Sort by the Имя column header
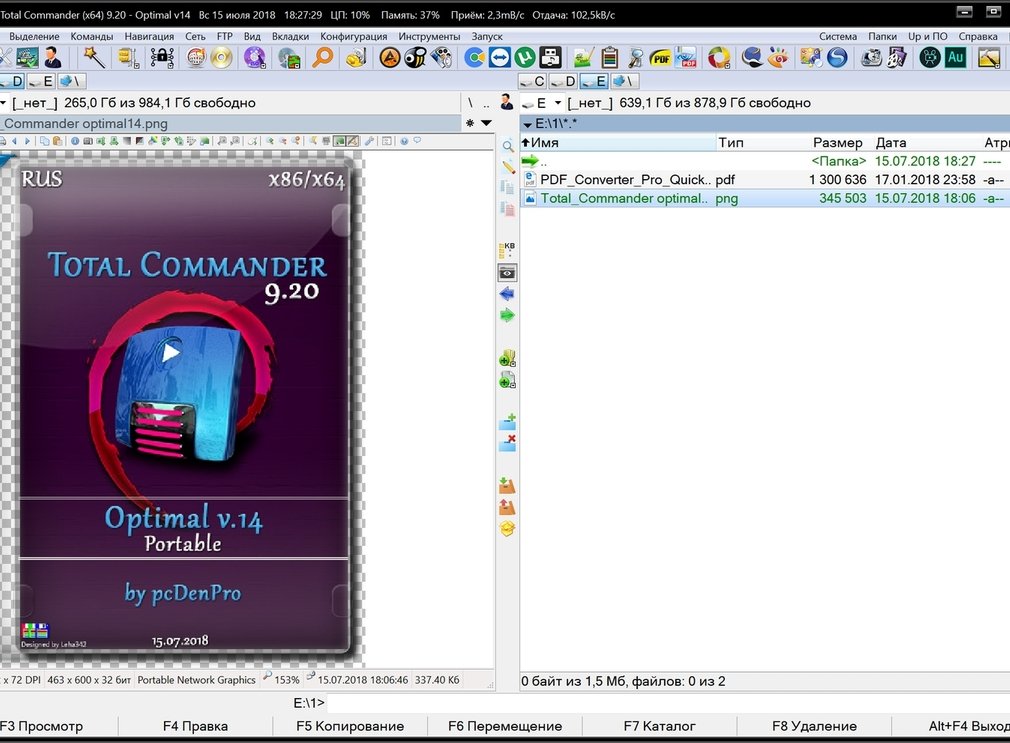The height and width of the screenshot is (743, 1010). point(618,142)
